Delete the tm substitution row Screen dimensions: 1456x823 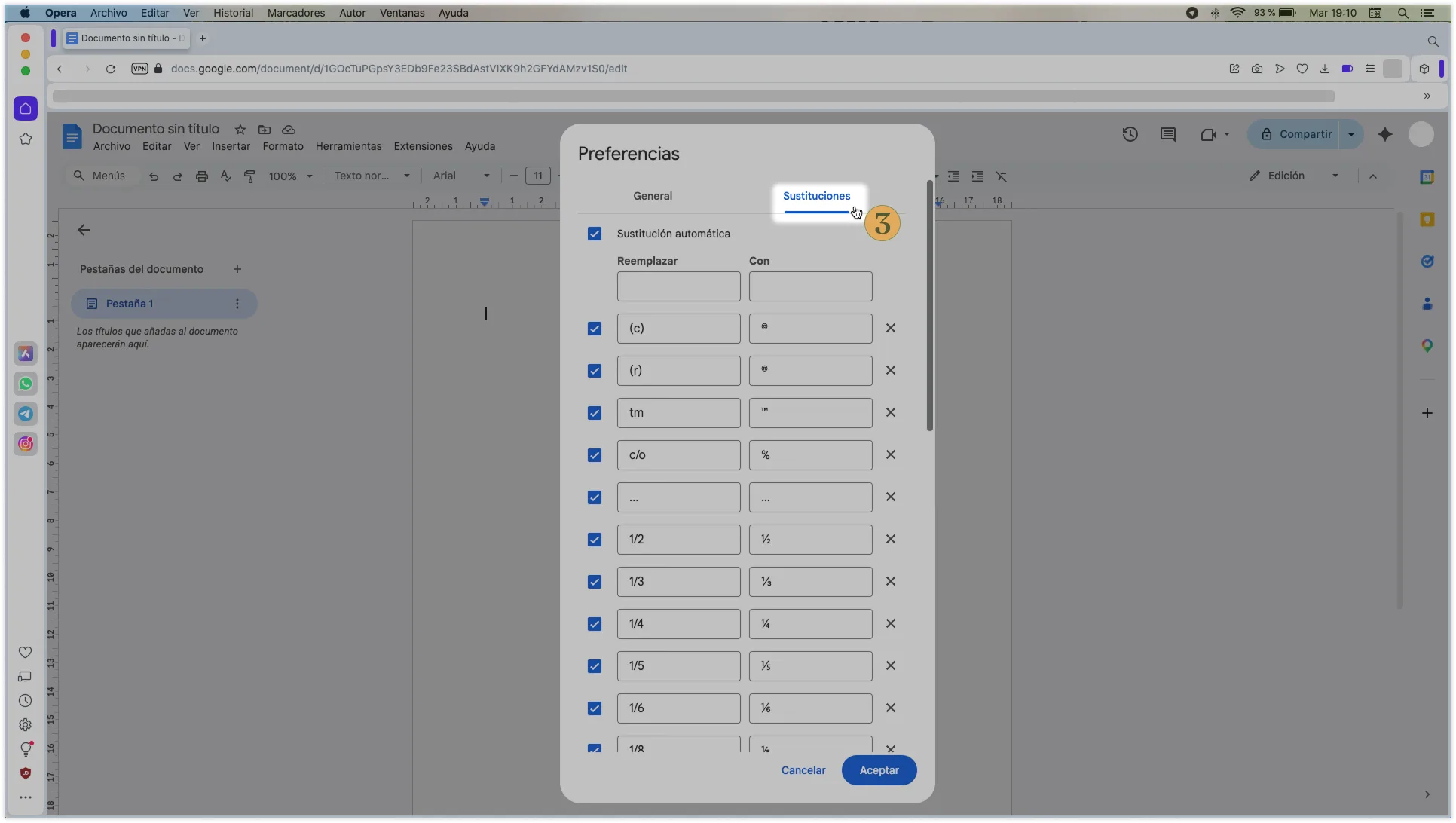point(891,413)
